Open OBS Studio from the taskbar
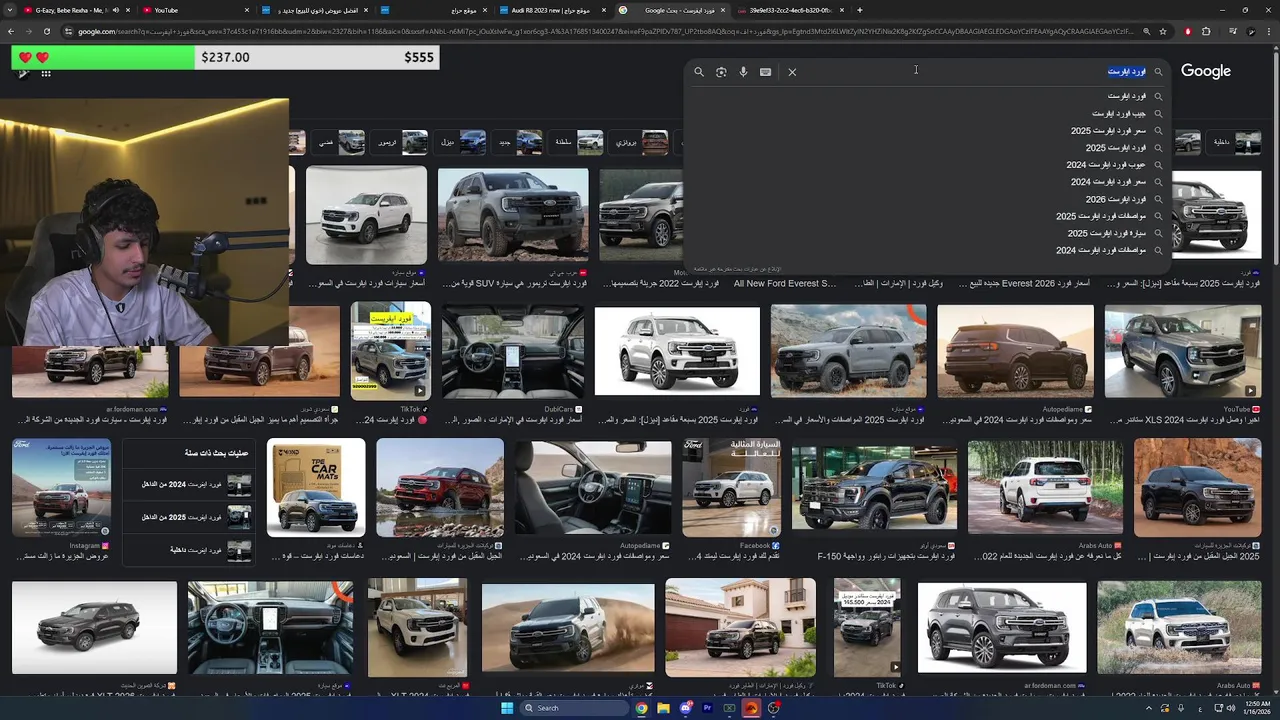 (x=773, y=708)
